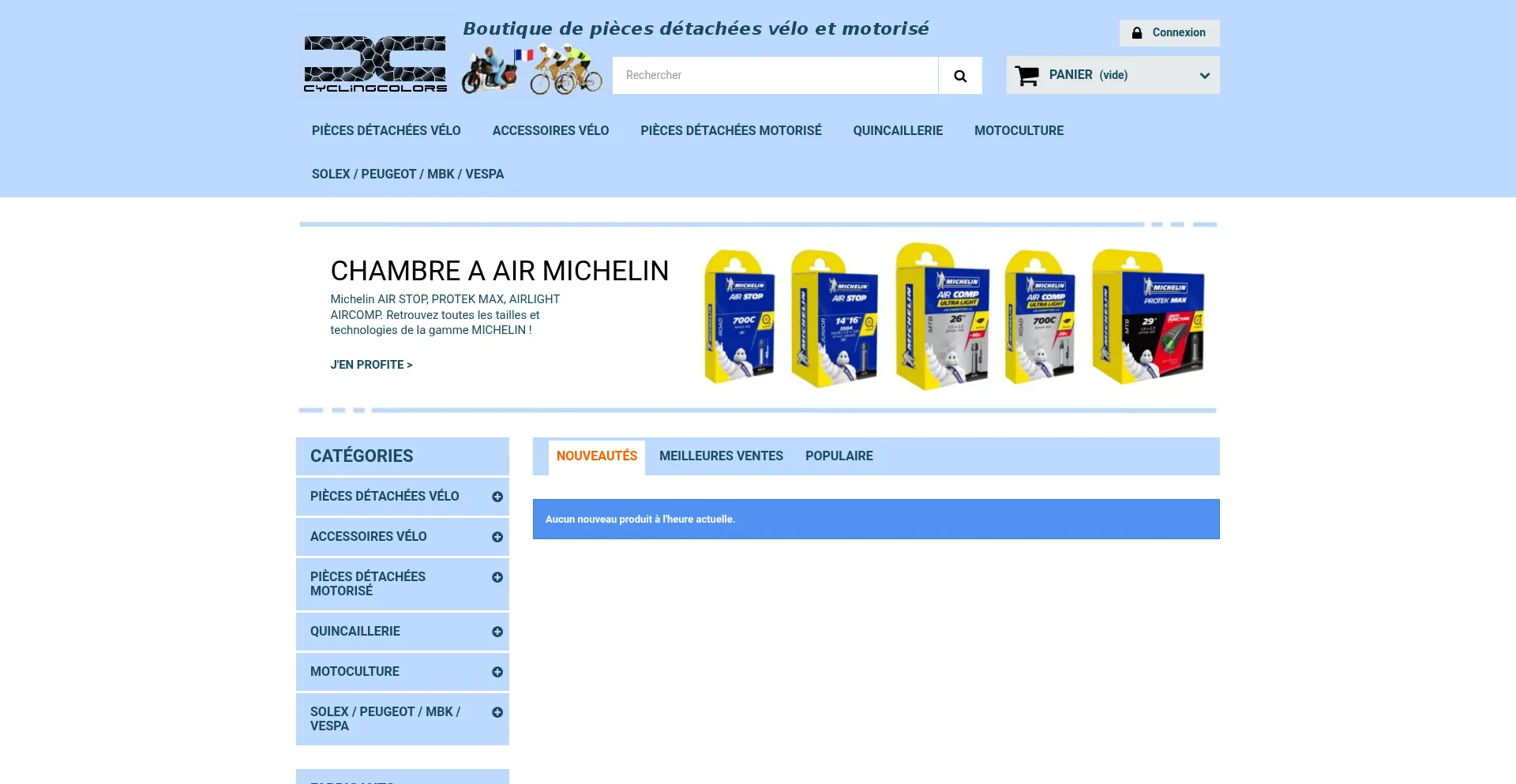1516x784 pixels.
Task: Click the Michelin Air Stop 700C box image
Action: tap(739, 317)
